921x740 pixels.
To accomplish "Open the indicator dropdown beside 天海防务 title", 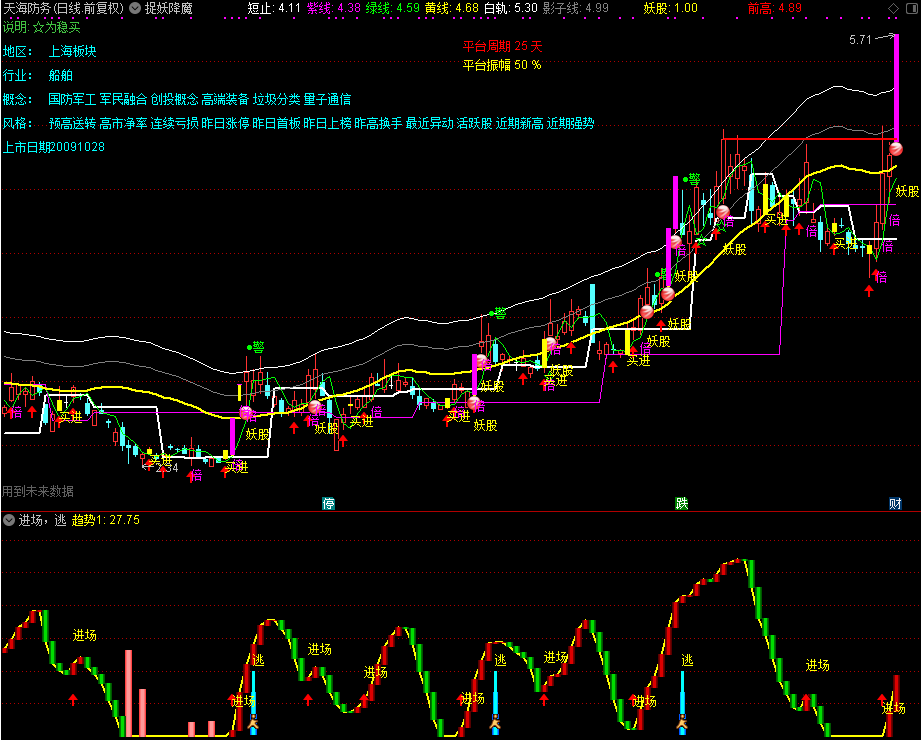I will 135,8.
